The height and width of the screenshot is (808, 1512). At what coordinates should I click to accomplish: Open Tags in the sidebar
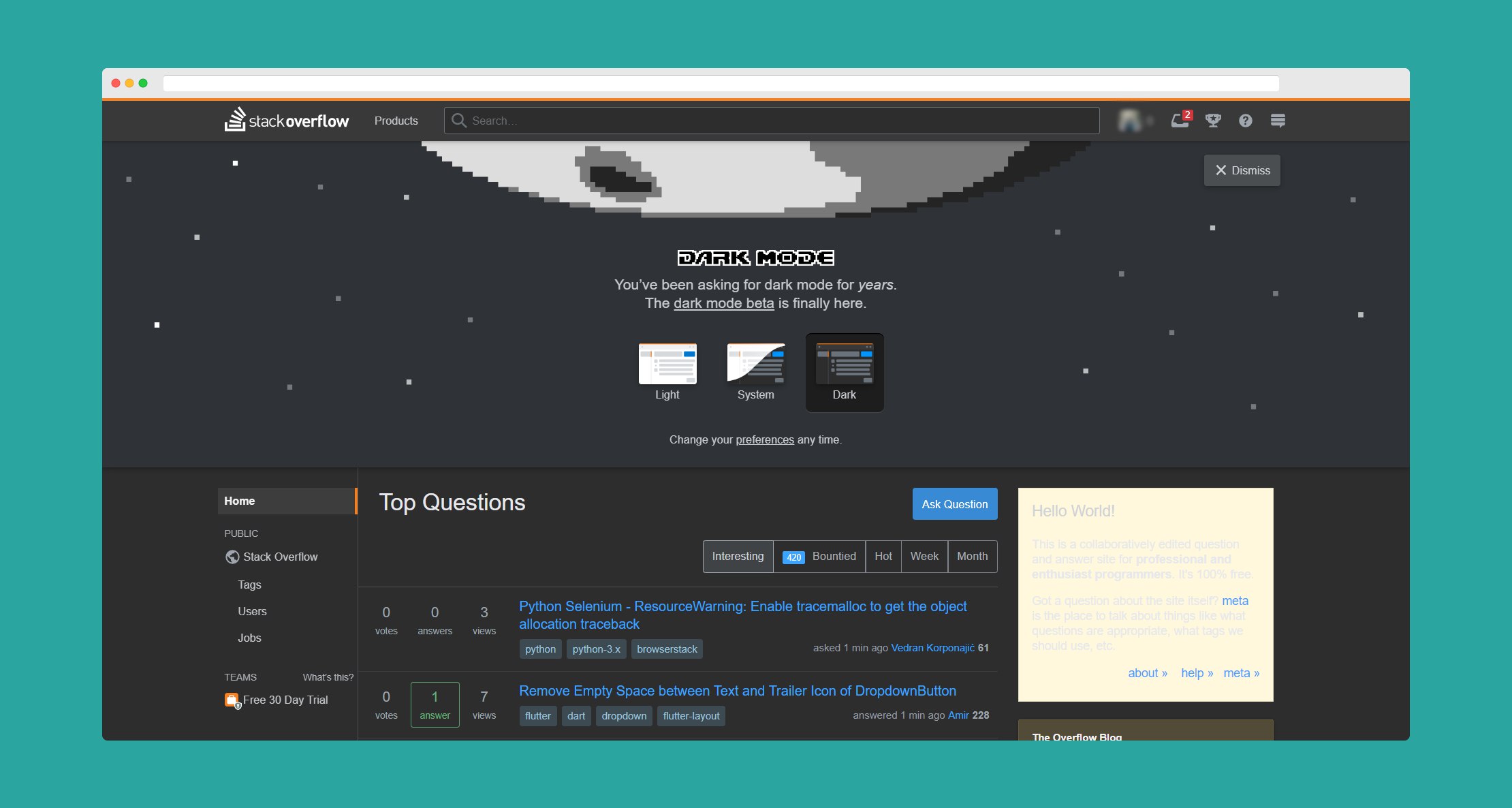(249, 585)
